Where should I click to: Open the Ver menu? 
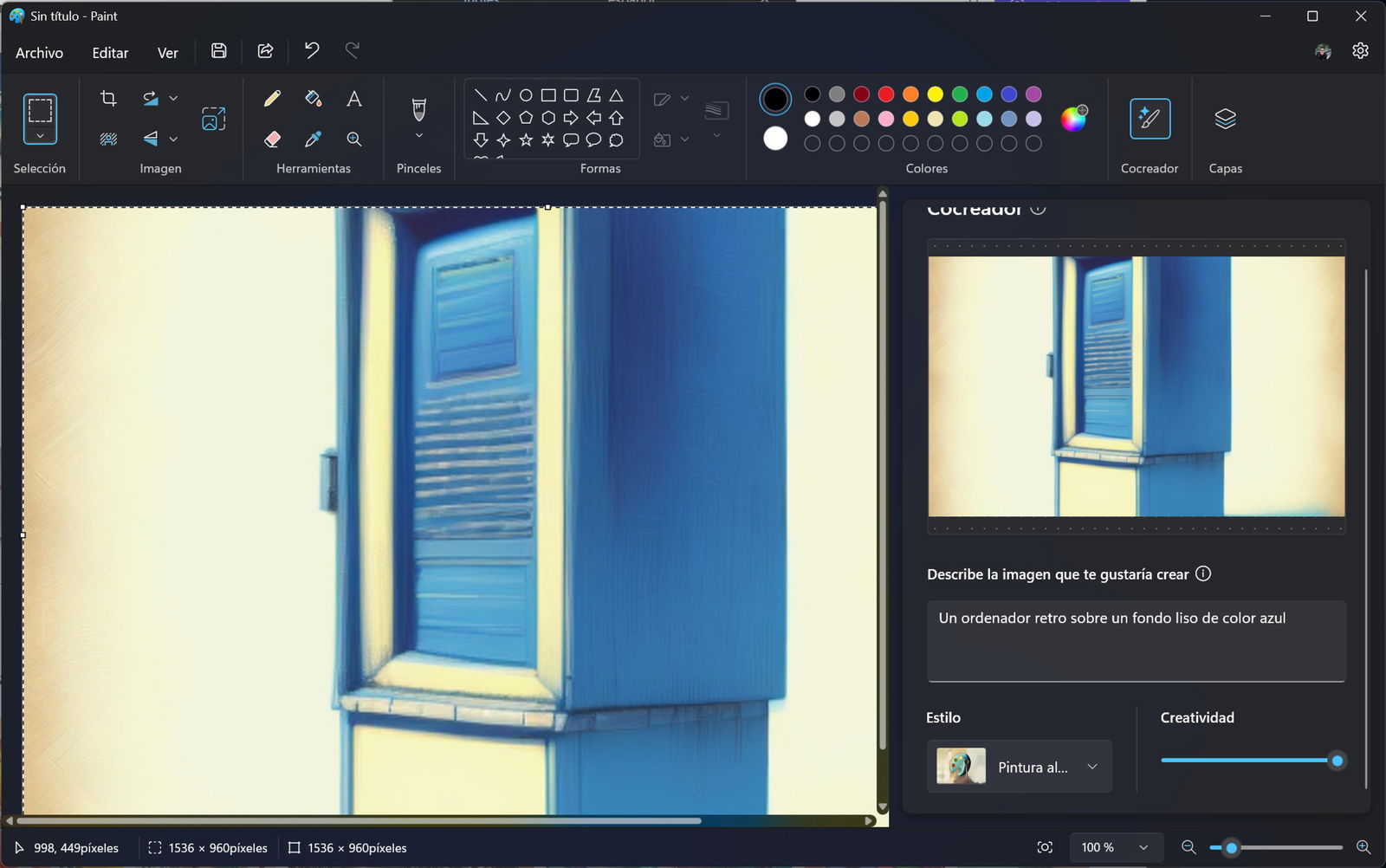point(167,53)
